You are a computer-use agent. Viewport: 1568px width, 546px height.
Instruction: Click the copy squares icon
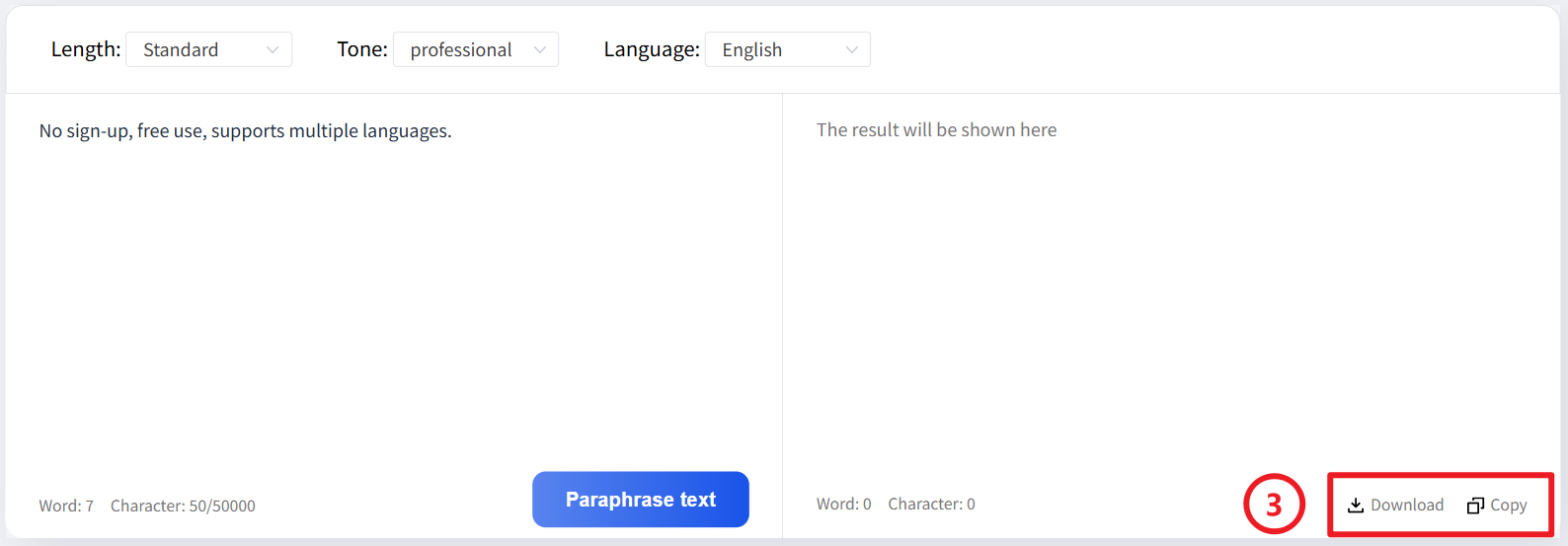[x=1475, y=506]
